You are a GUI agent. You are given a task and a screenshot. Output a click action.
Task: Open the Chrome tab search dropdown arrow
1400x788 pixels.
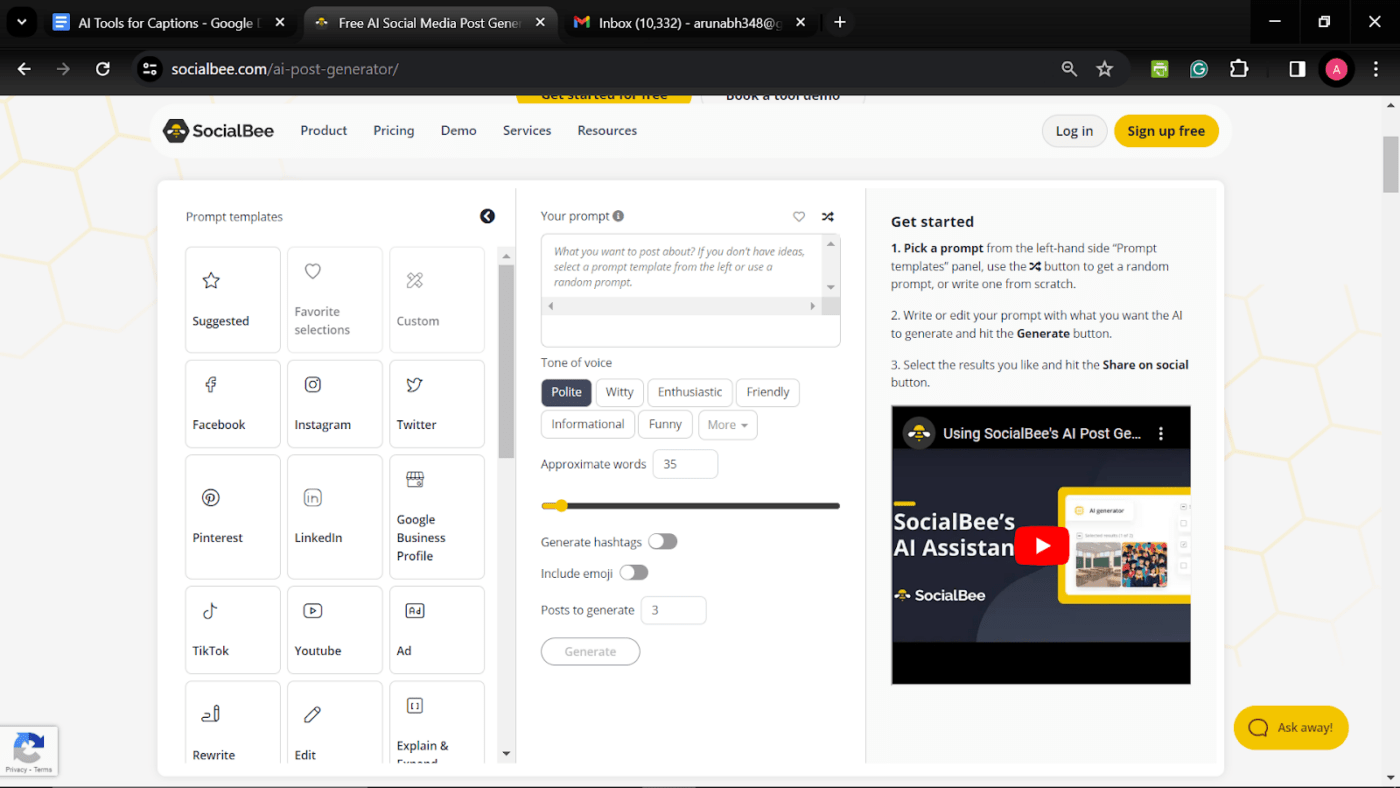tap(21, 22)
